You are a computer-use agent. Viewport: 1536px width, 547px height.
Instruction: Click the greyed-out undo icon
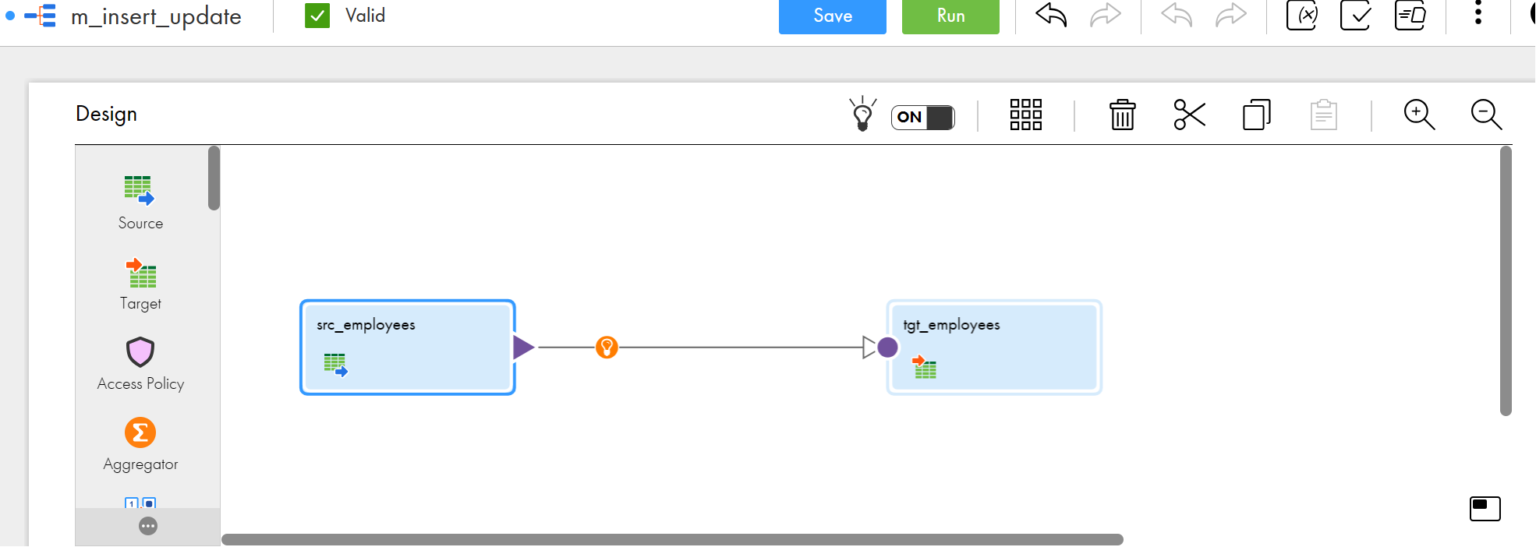click(x=1176, y=15)
